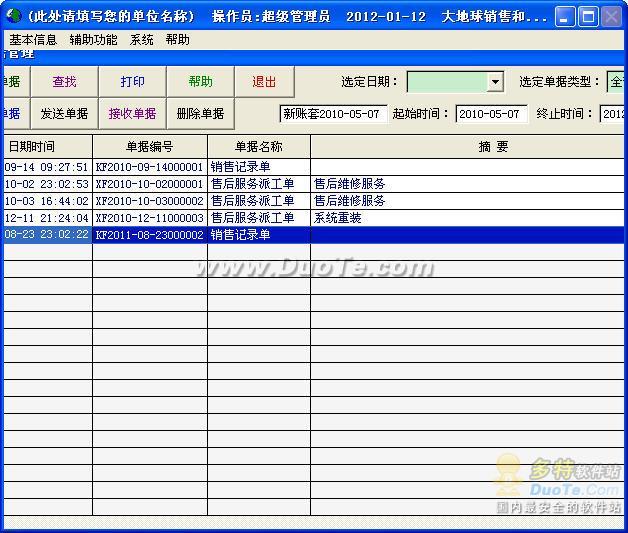628x533 pixels.
Task: Click the 终止时间 date field
Action: coord(612,114)
